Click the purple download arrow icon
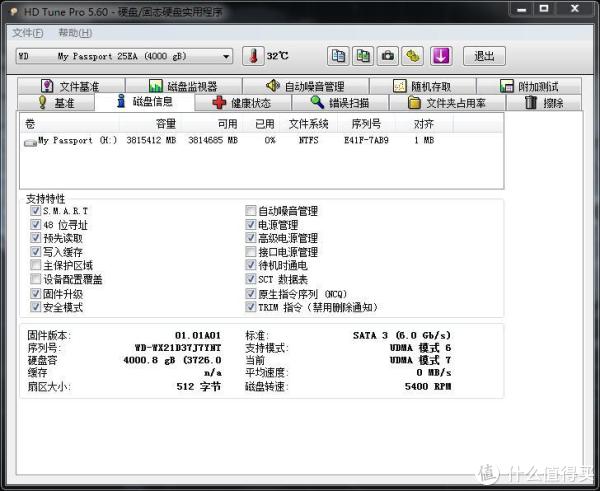Image resolution: width=600 pixels, height=491 pixels. (x=441, y=56)
